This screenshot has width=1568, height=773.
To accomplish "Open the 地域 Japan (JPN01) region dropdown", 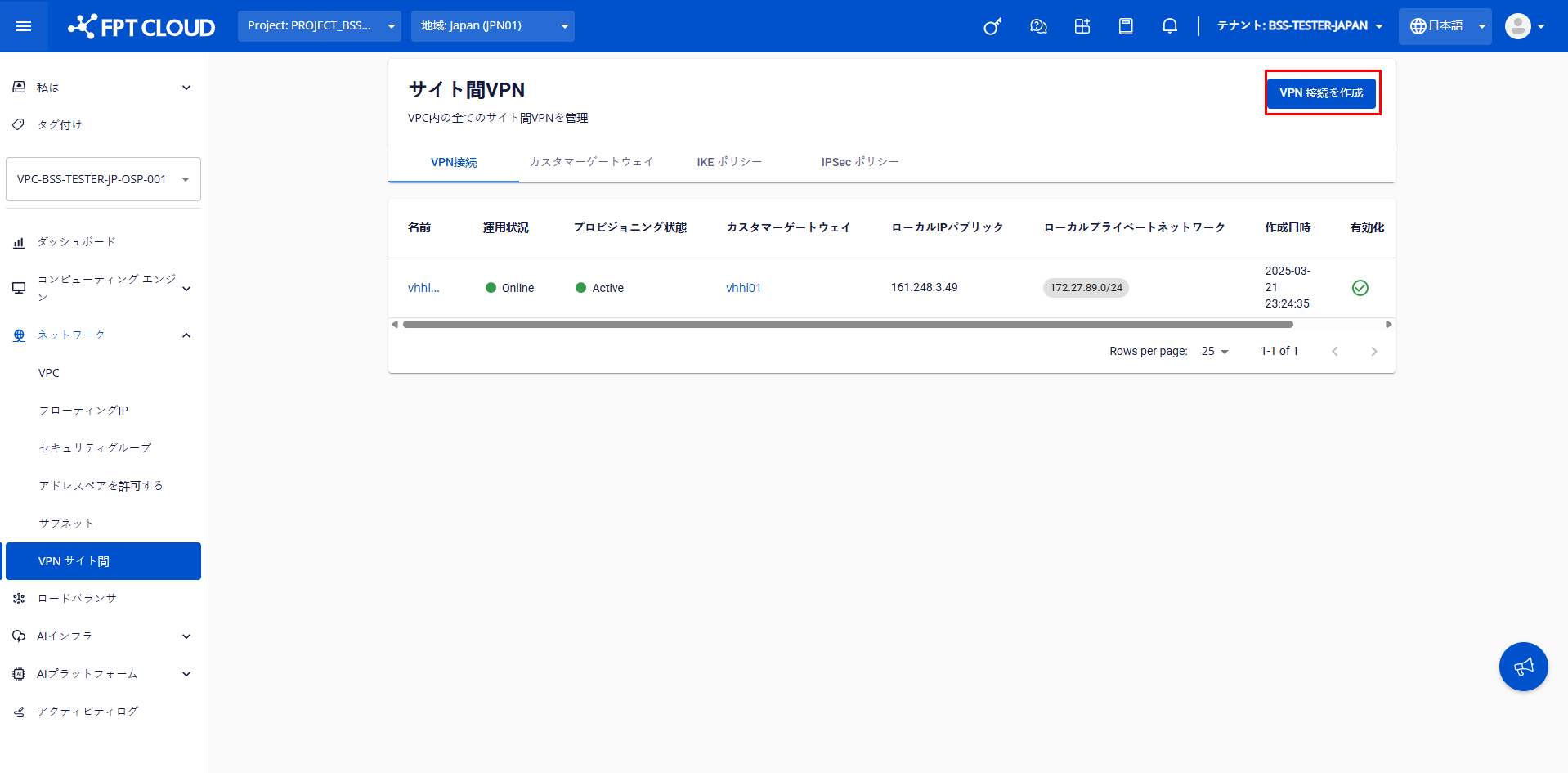I will [493, 26].
